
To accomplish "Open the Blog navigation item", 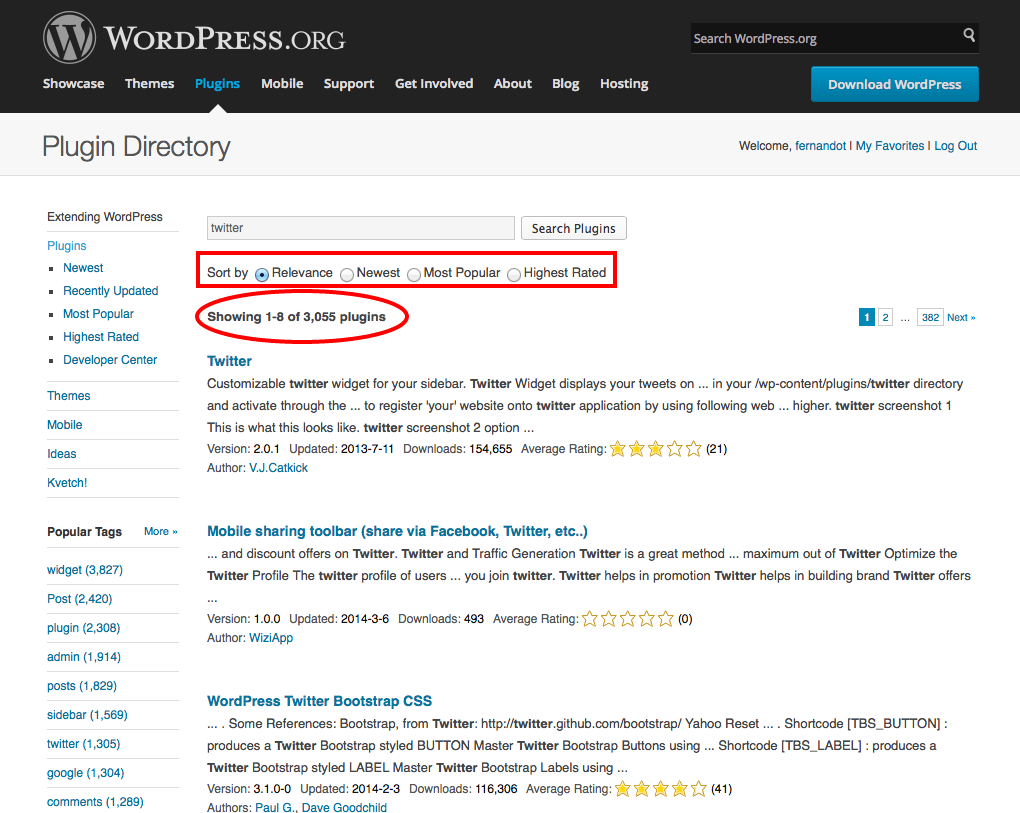I will (565, 84).
